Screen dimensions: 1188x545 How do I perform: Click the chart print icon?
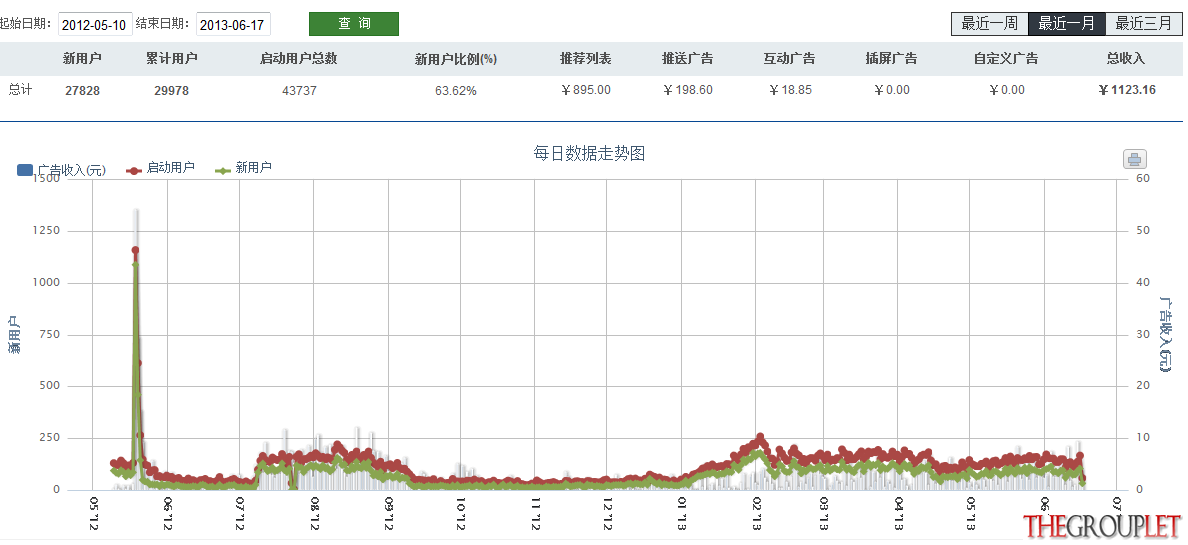1134,159
